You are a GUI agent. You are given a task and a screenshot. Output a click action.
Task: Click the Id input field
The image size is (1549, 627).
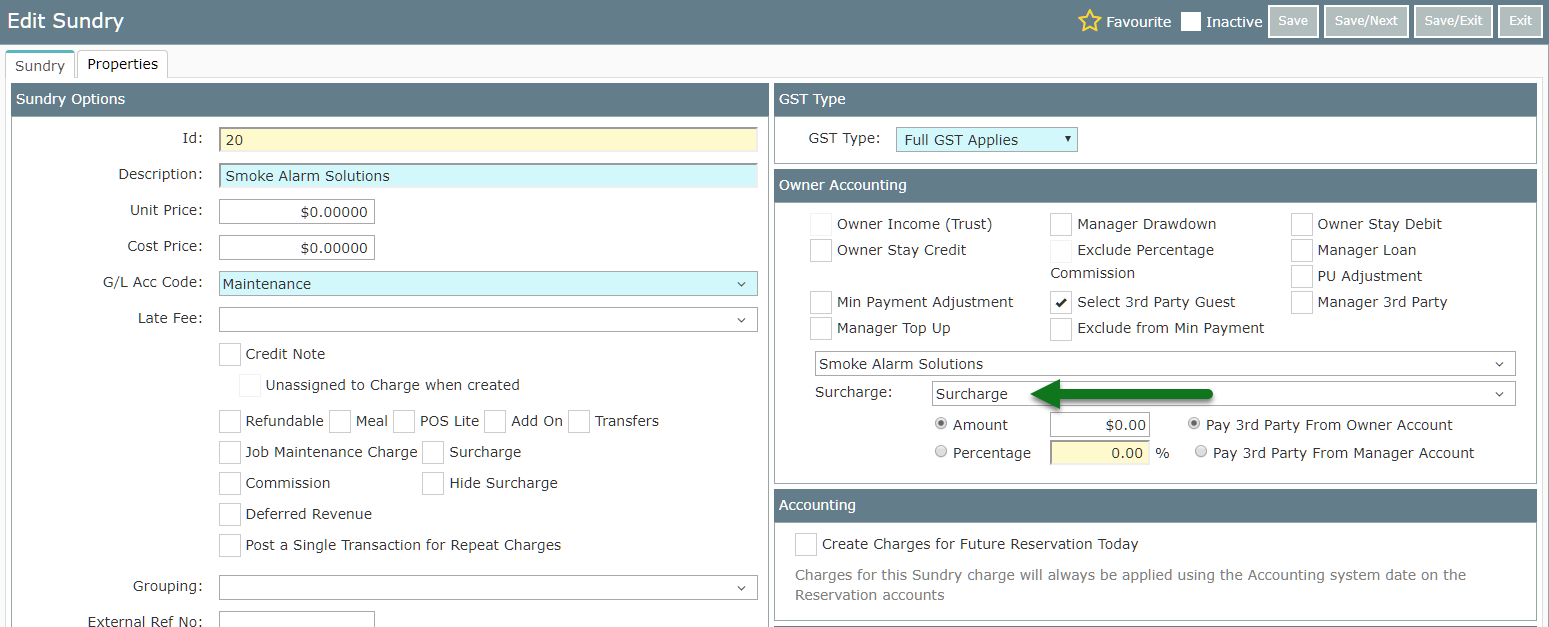pos(488,140)
